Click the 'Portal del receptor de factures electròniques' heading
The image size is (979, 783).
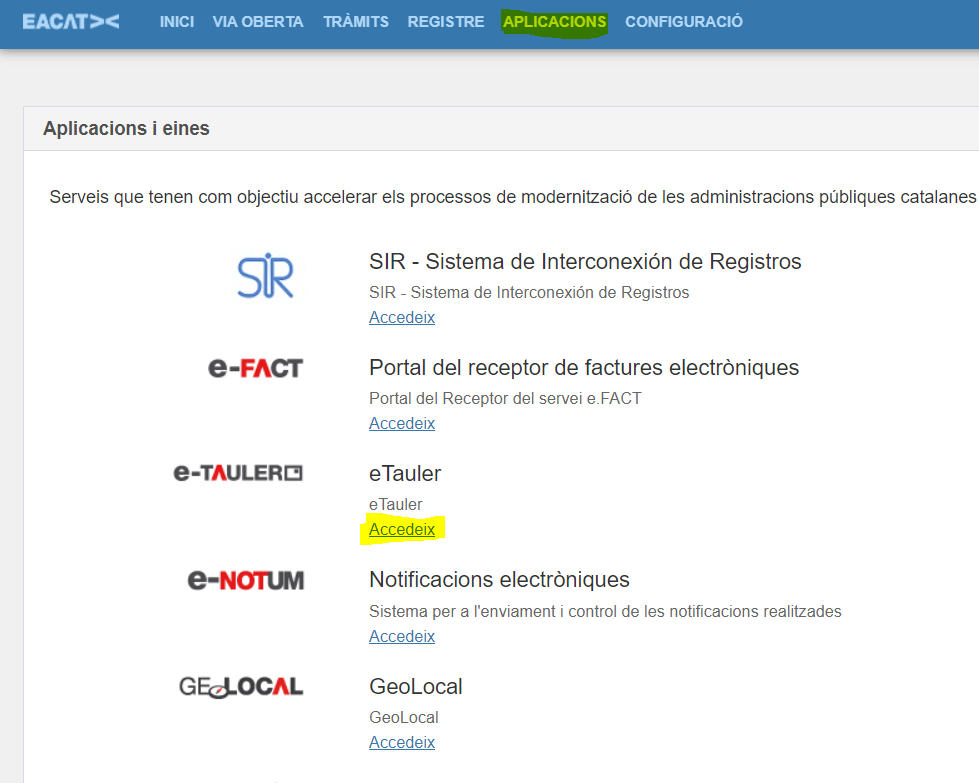[584, 368]
